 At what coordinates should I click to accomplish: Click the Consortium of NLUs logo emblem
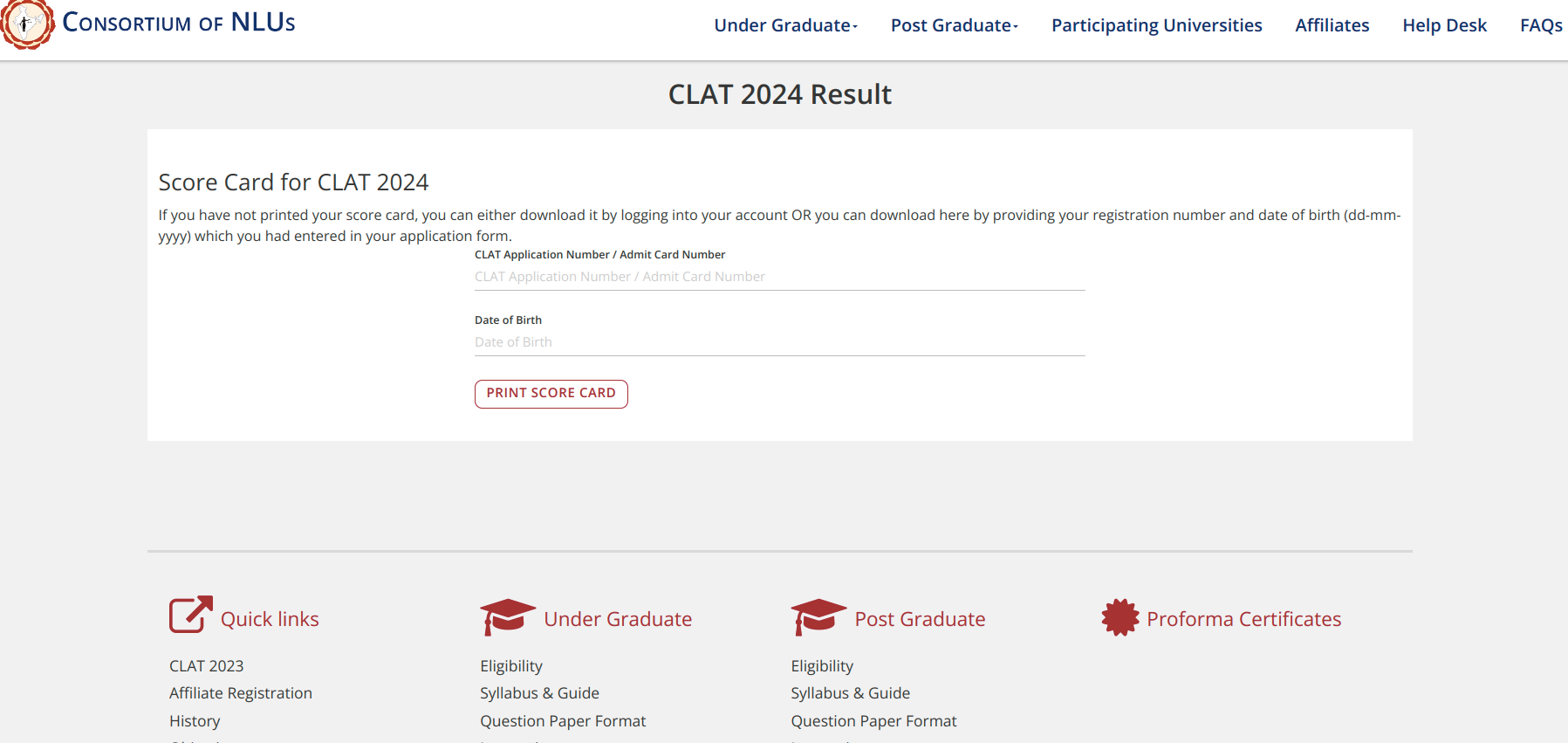(x=27, y=24)
